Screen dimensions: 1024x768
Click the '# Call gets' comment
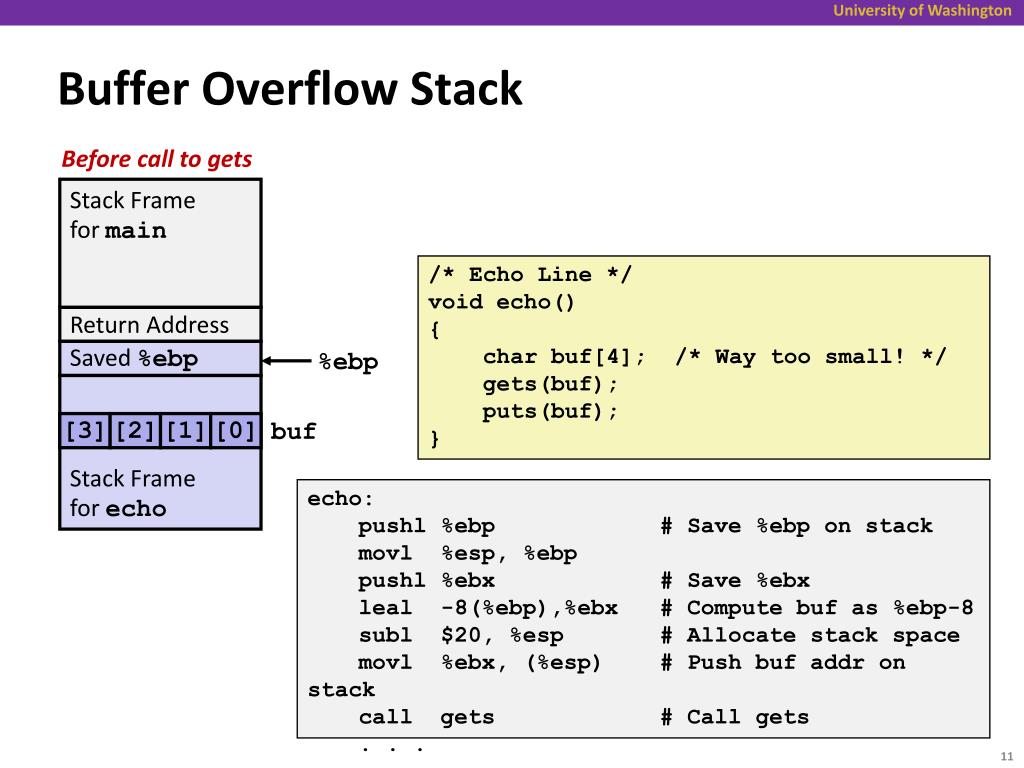(x=735, y=717)
